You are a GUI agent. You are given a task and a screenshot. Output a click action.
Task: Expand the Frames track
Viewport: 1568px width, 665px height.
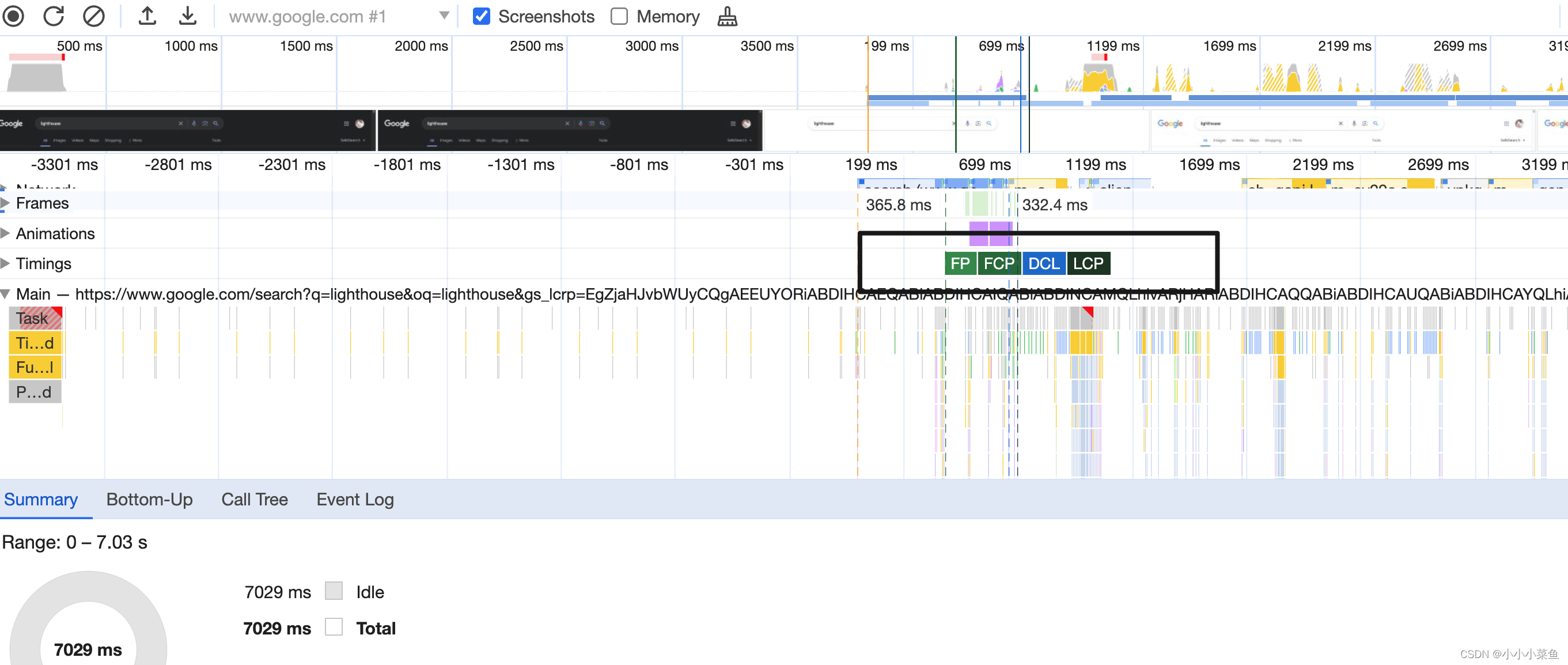pos(6,203)
